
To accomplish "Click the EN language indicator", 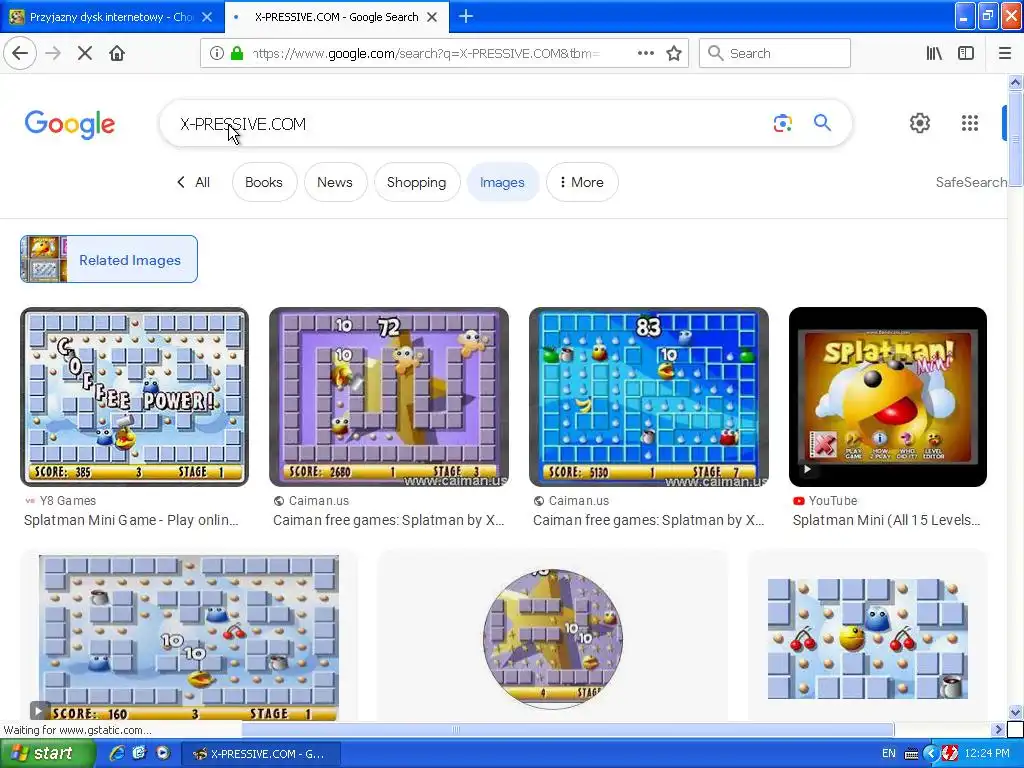I will click(x=889, y=754).
